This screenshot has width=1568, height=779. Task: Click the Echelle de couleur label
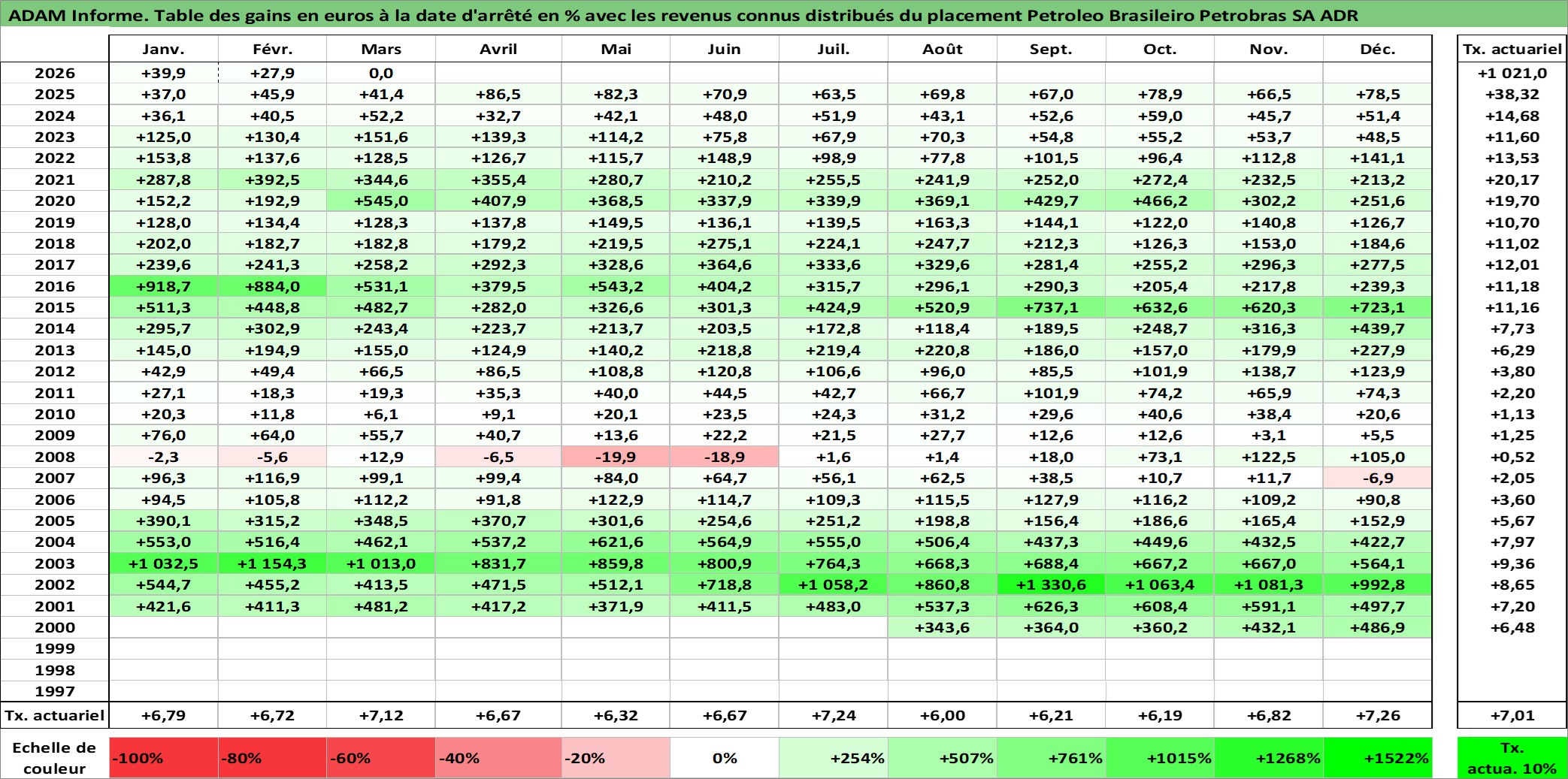55,757
